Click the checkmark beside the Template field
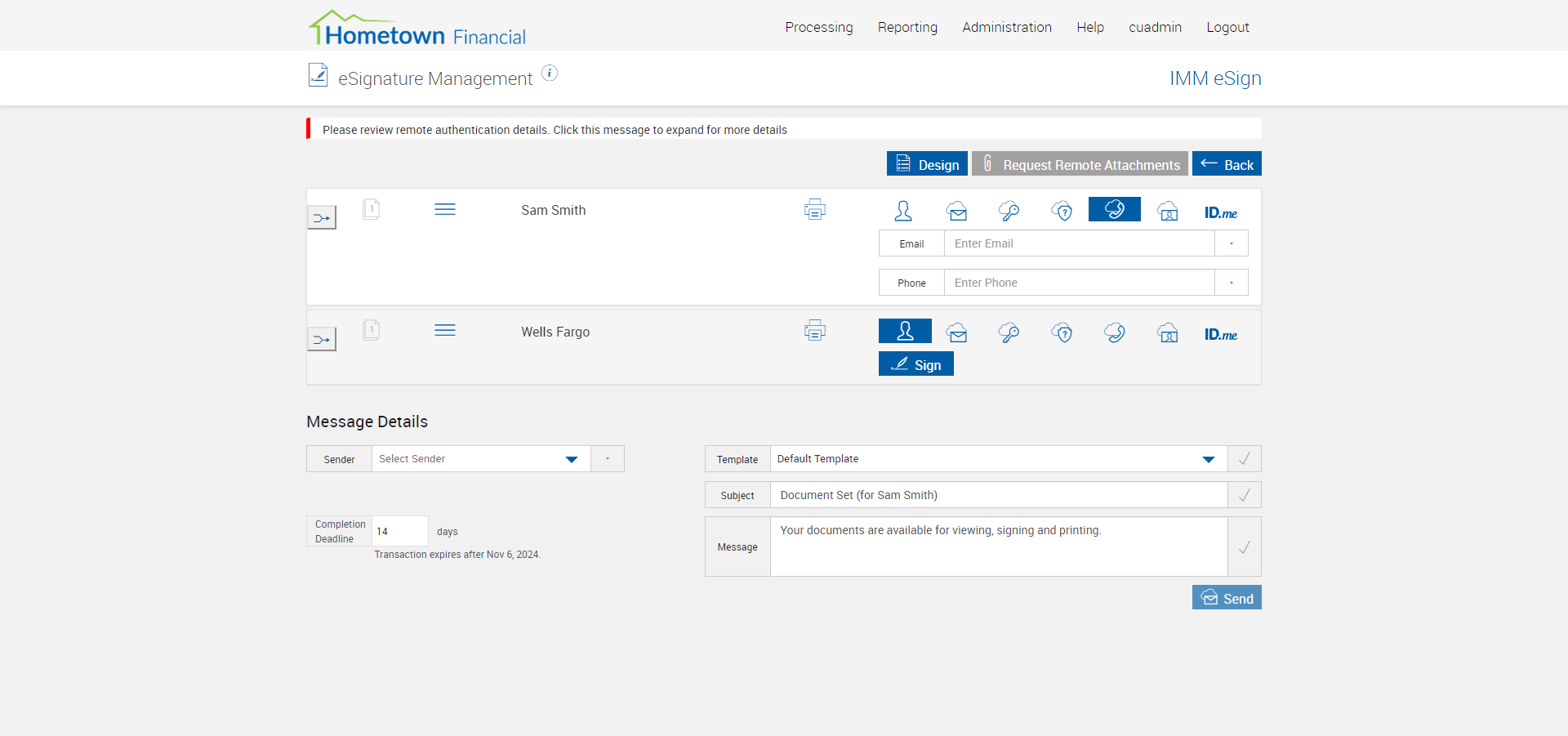The image size is (1568, 736). 1245,459
